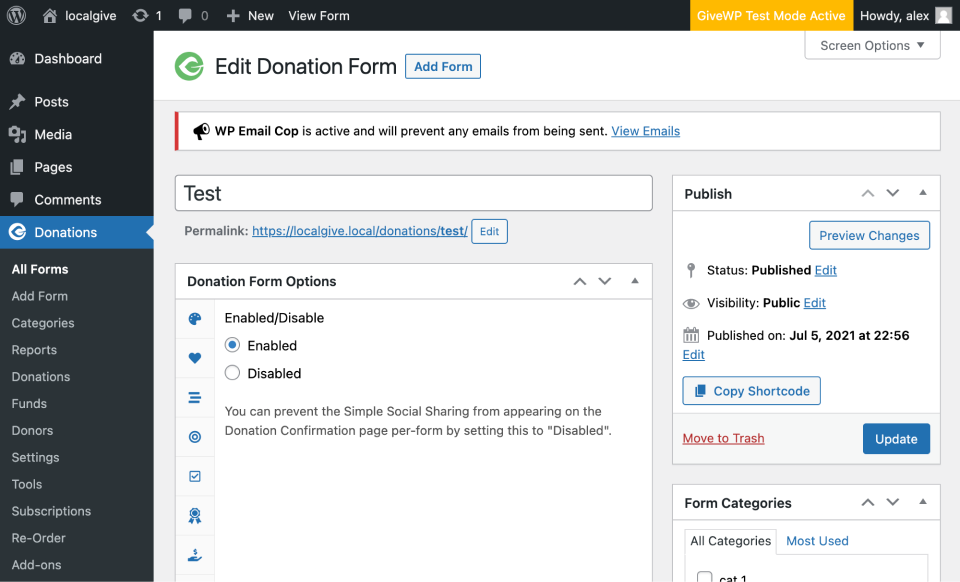The image size is (960, 582).
Task: Click the Dashboard gauge icon
Action: [x=17, y=59]
